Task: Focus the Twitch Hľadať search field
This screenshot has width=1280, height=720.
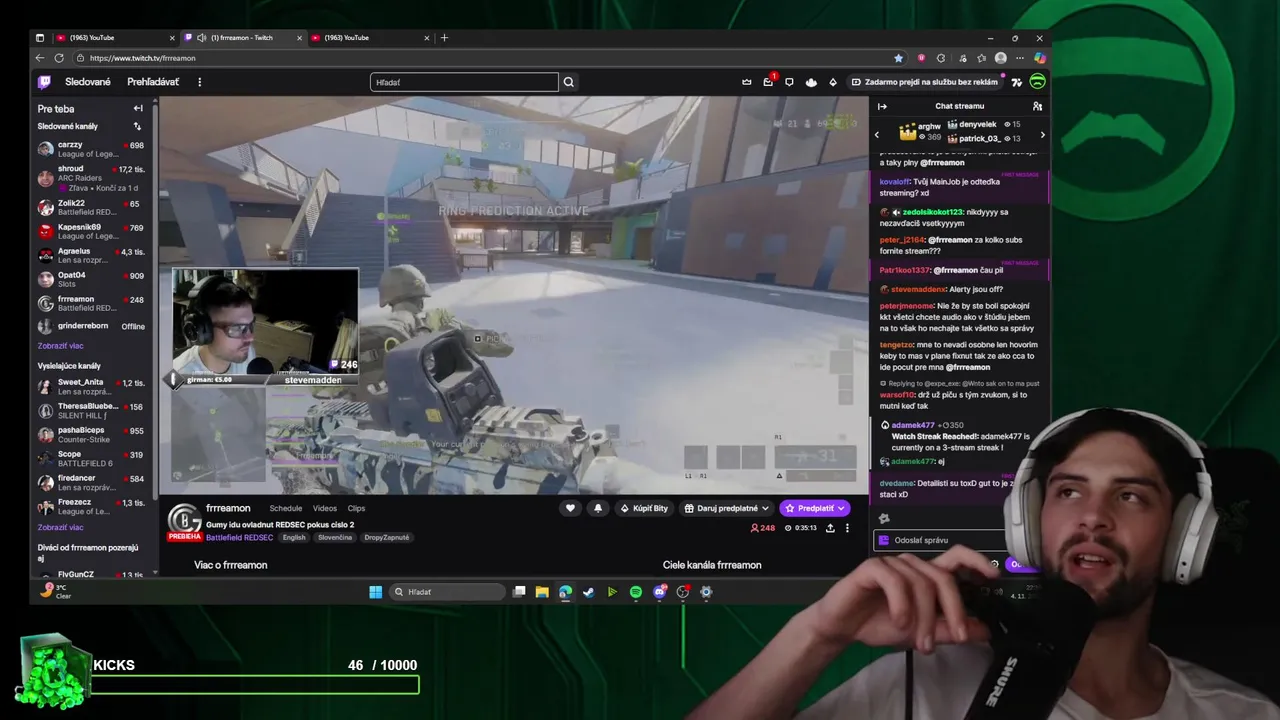Action: tap(464, 82)
